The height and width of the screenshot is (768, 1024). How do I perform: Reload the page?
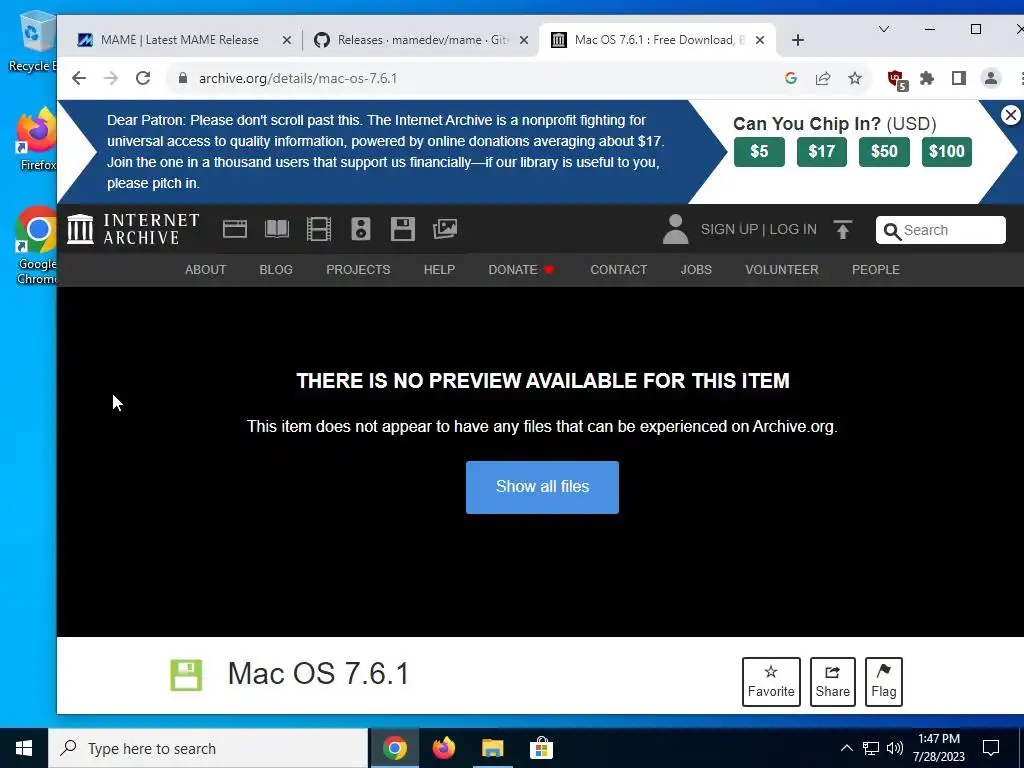[143, 78]
